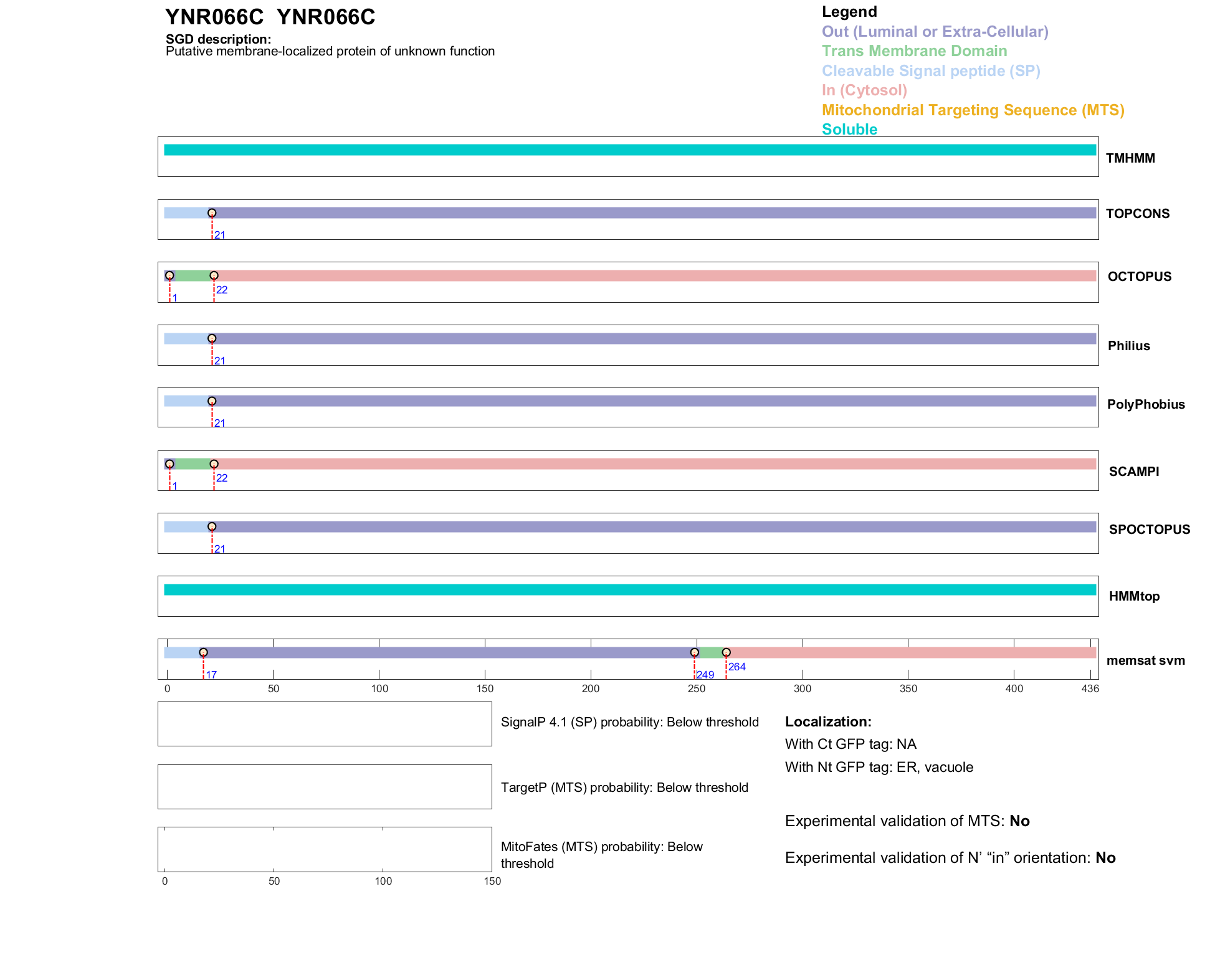Click the SCAMPI marker at position 22
This screenshot has width=1215, height=980.
214,464
